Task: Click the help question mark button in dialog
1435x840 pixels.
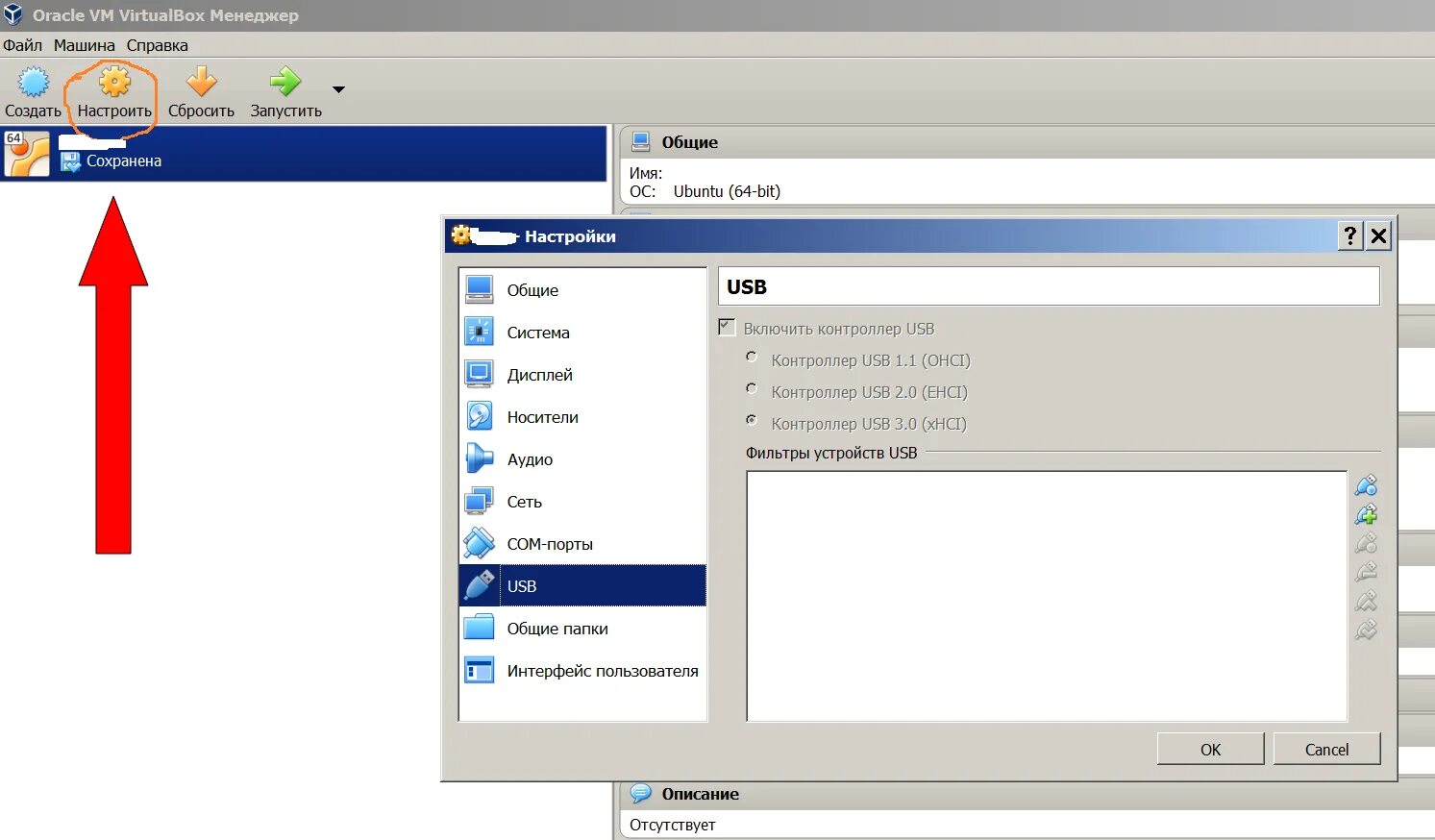Action: coord(1350,235)
